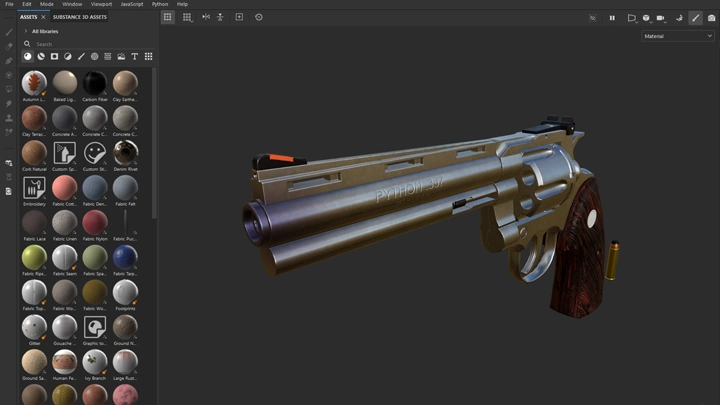
Task: Open the JavaScript menu
Action: click(132, 4)
